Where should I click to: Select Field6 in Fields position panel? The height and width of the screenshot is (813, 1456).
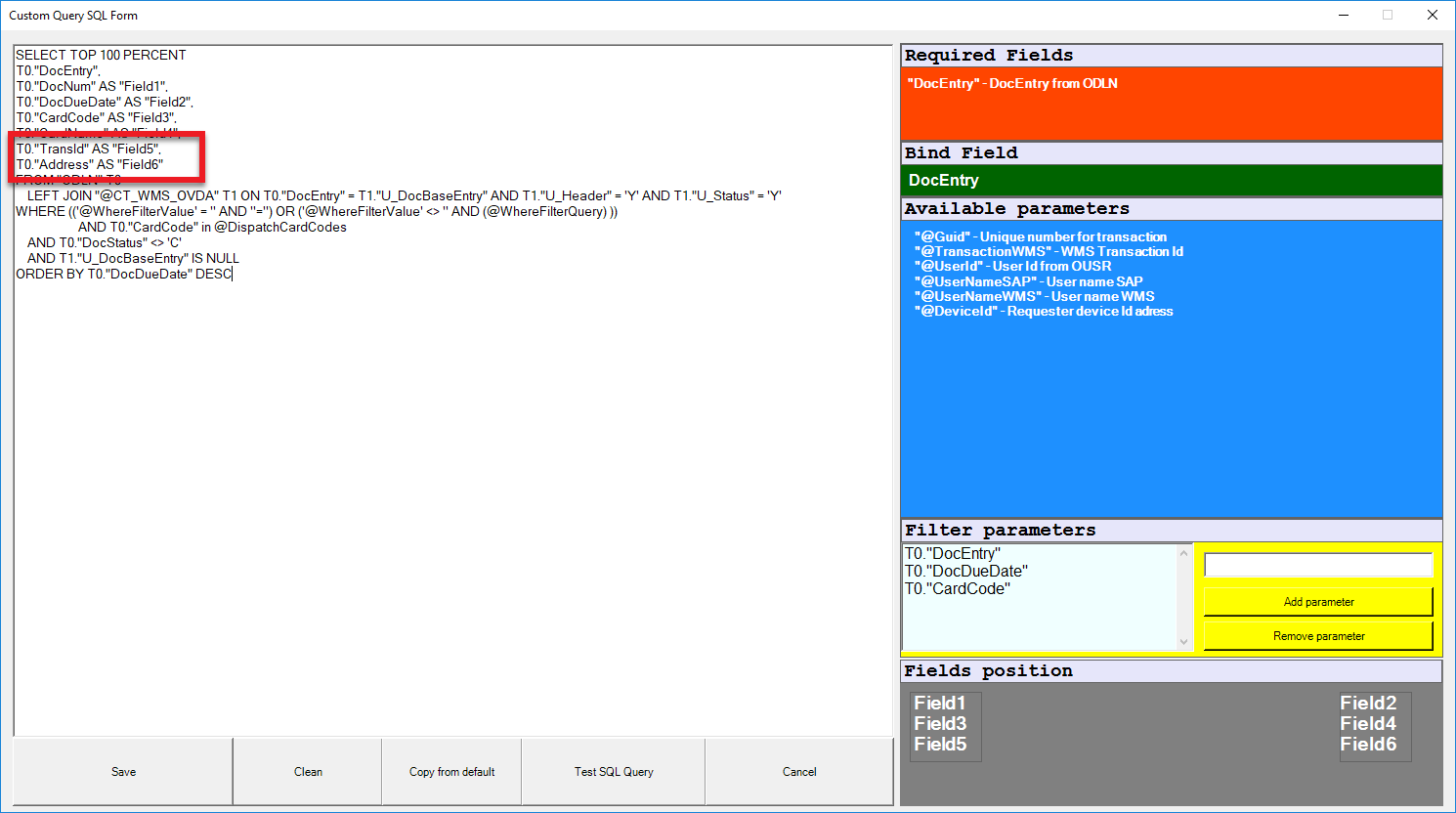click(1374, 744)
